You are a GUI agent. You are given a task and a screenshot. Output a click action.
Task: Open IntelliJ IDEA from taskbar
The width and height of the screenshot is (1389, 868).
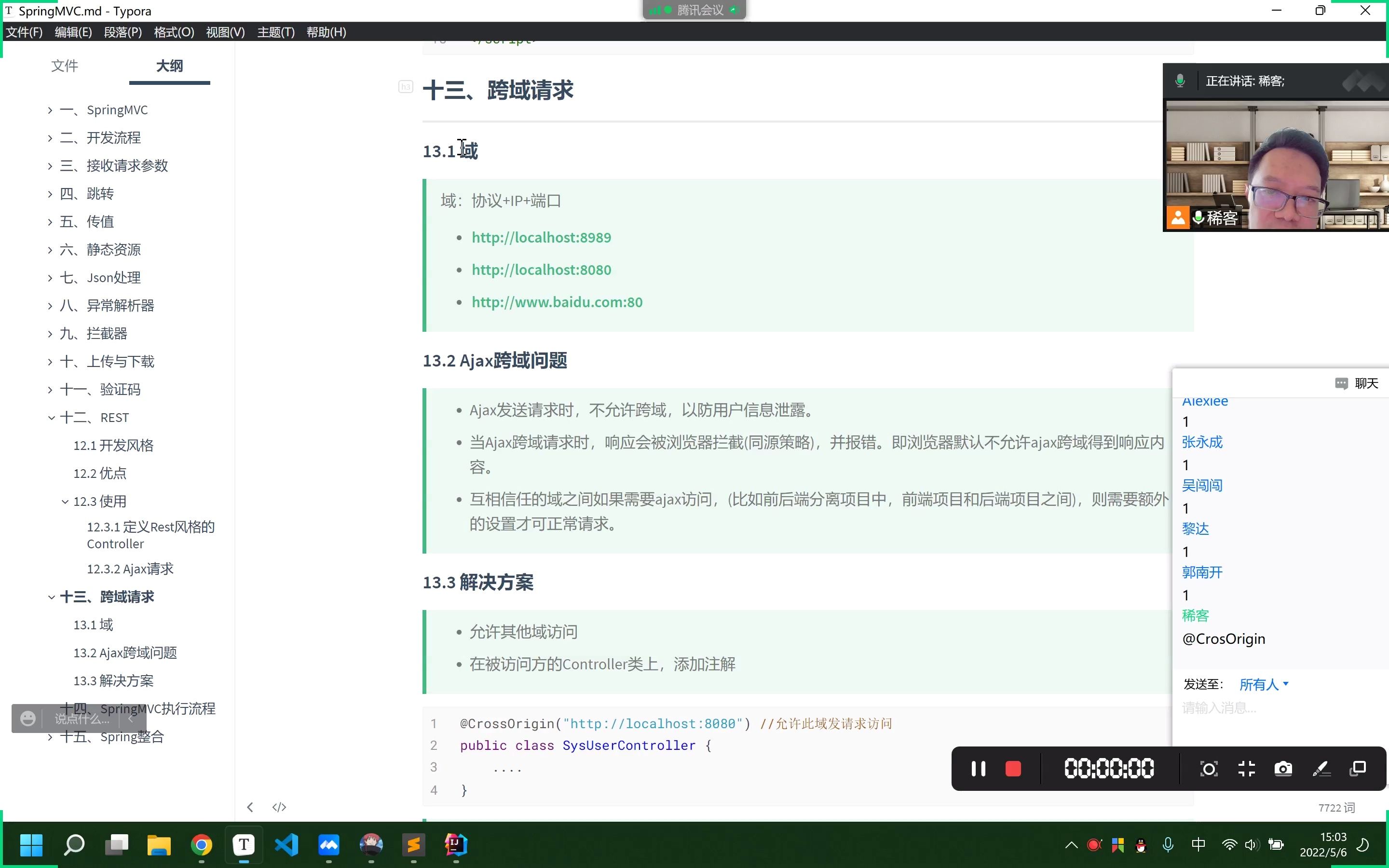(456, 844)
